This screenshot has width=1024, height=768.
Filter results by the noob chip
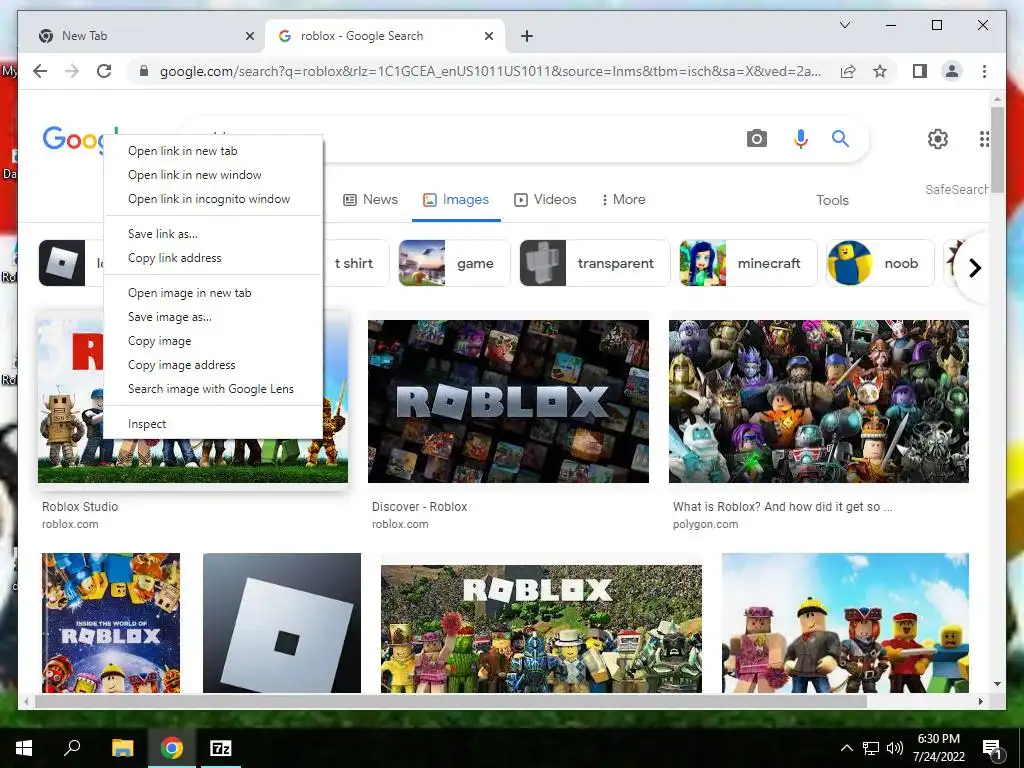[880, 263]
